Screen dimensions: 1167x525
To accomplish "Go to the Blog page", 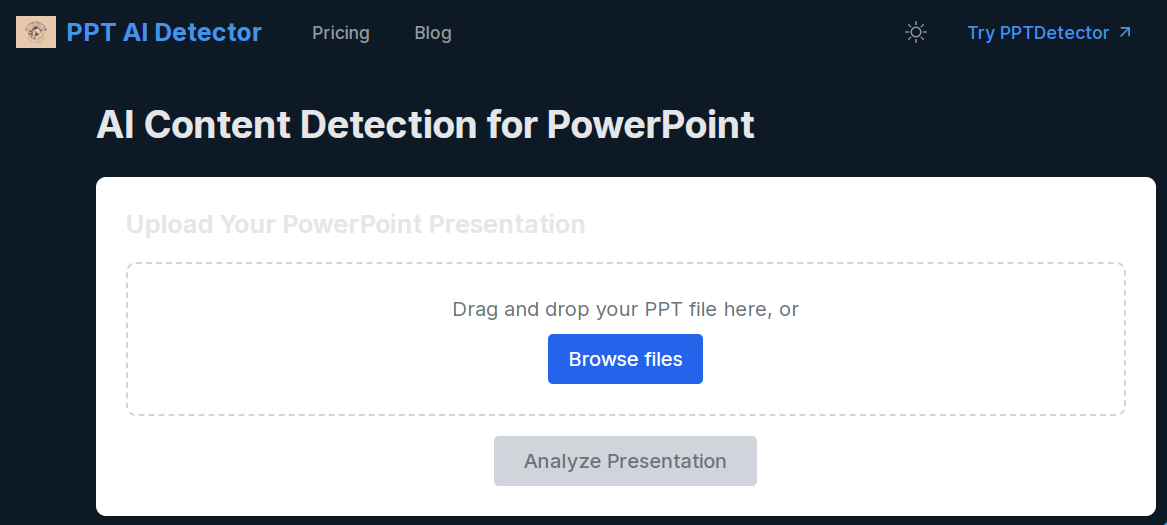I will pos(433,33).
